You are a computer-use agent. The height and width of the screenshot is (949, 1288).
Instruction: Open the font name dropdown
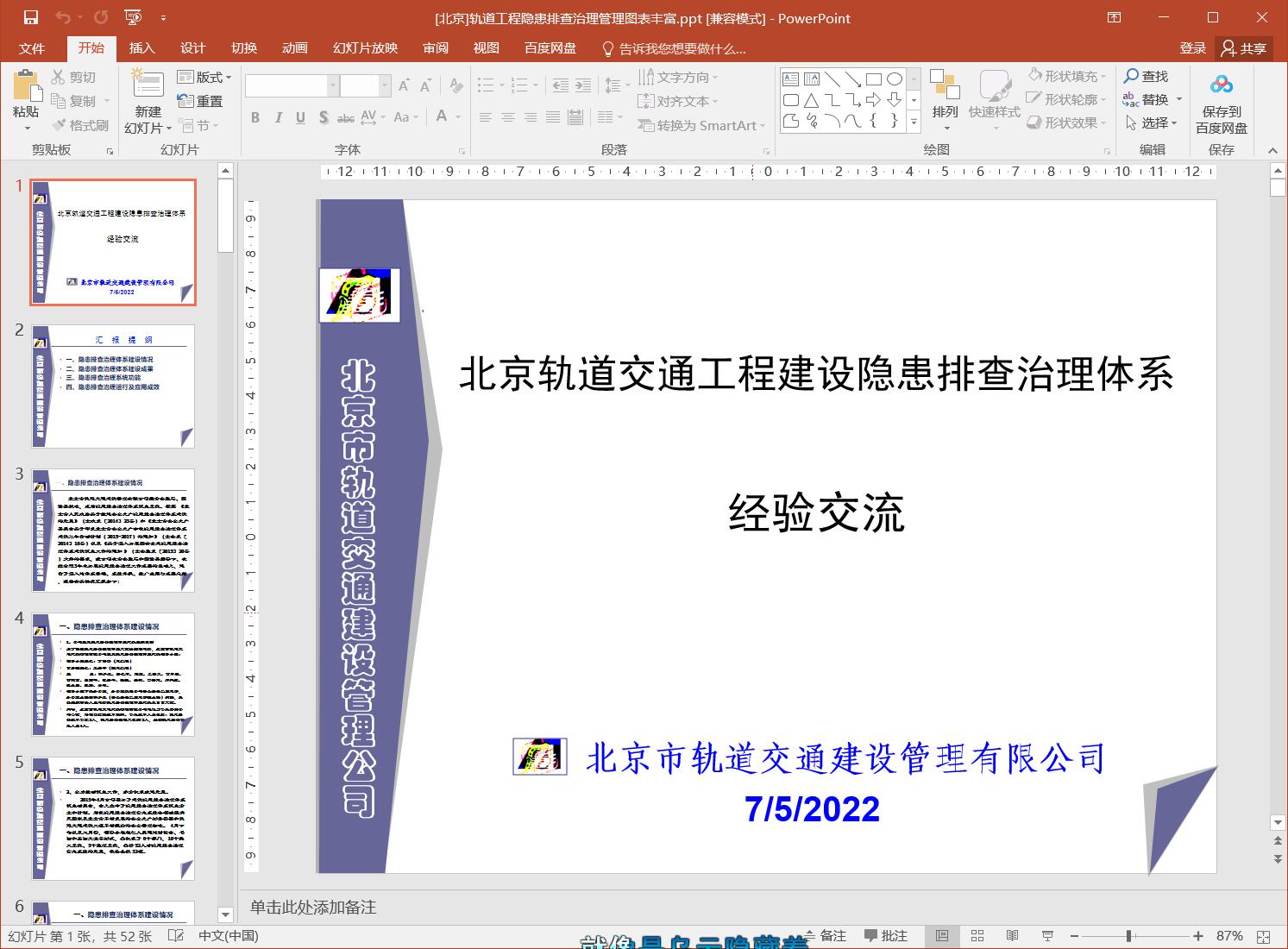pos(332,85)
